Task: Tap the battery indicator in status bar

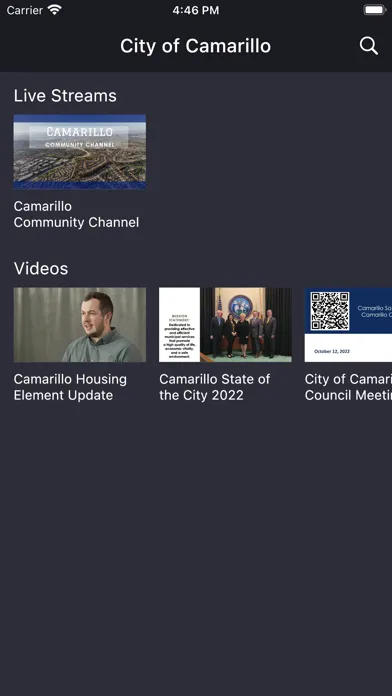Action: [375, 10]
